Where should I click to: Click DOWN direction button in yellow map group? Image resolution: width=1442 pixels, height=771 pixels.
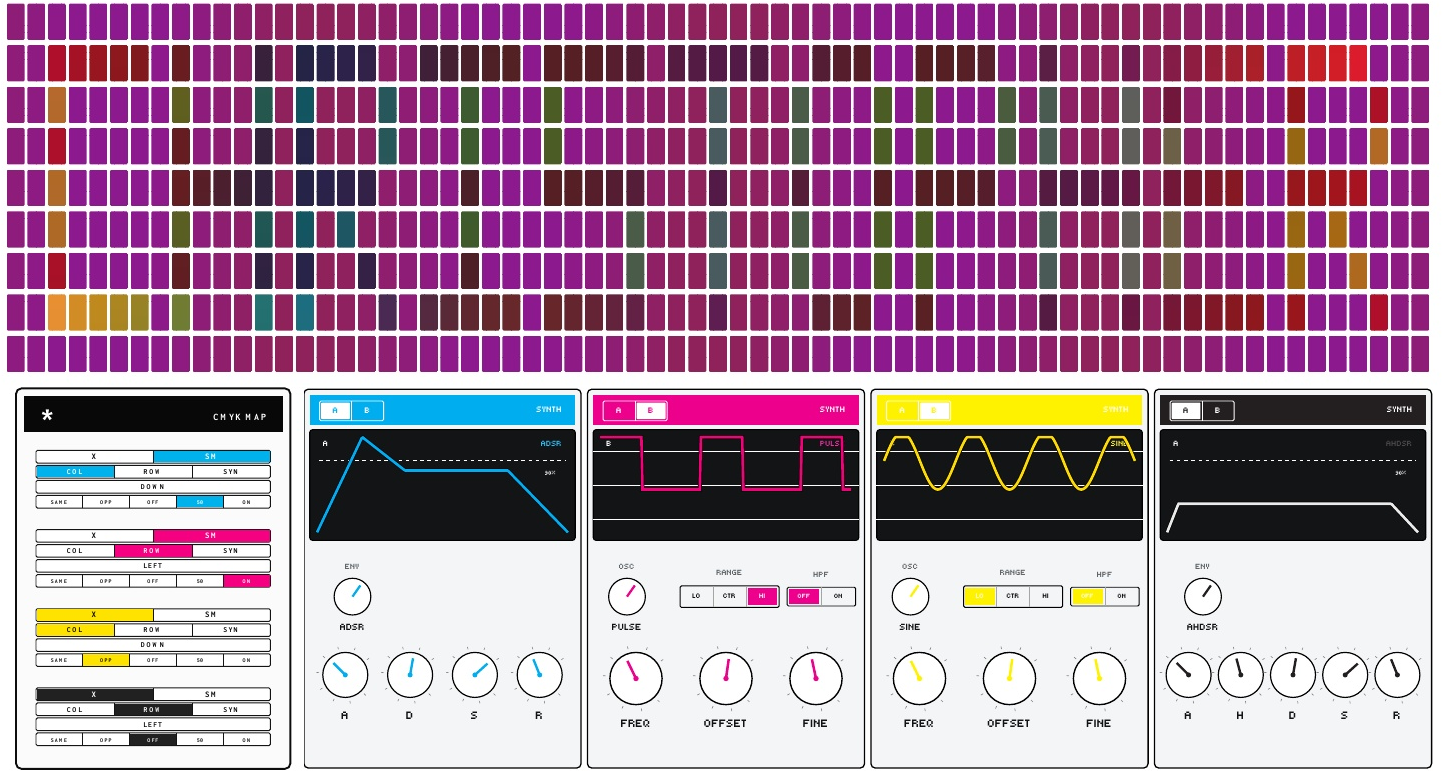[153, 645]
